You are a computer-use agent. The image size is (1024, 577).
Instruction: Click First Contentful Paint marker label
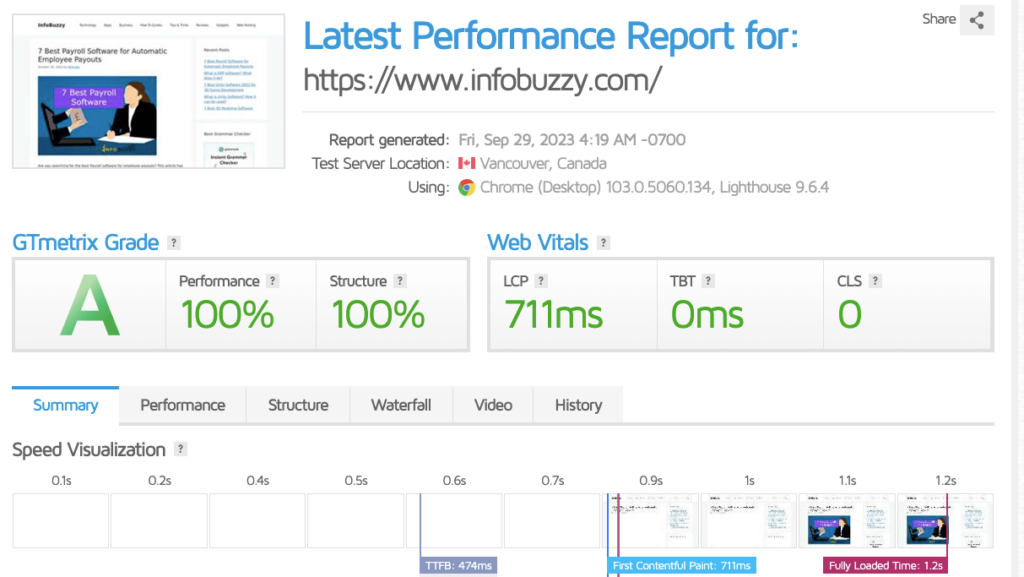[x=682, y=566]
